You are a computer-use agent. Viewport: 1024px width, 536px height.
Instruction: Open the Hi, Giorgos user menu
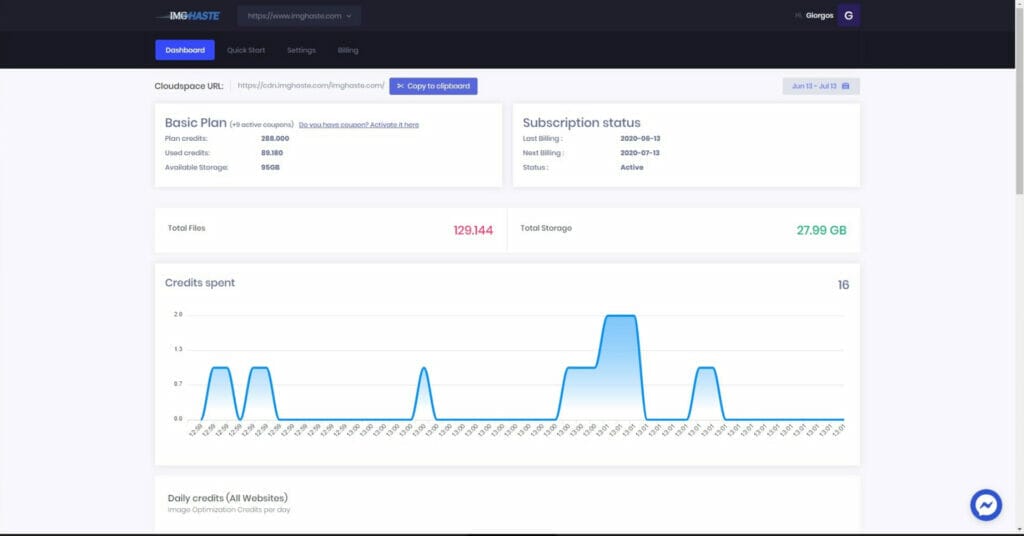813,16
